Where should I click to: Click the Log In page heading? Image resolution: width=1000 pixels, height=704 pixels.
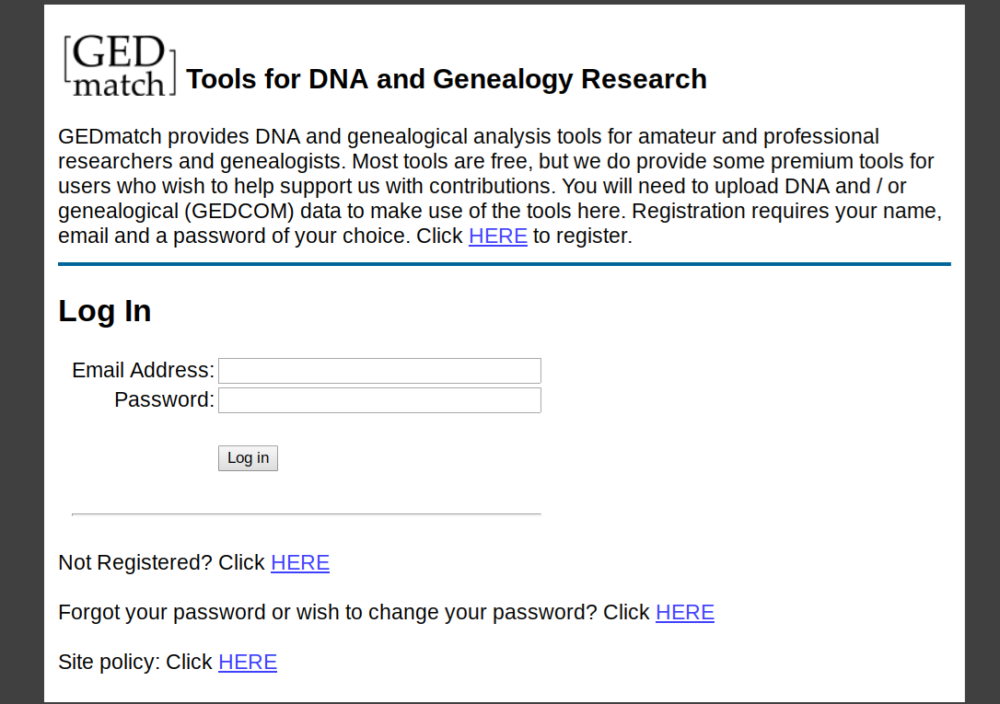pos(104,311)
